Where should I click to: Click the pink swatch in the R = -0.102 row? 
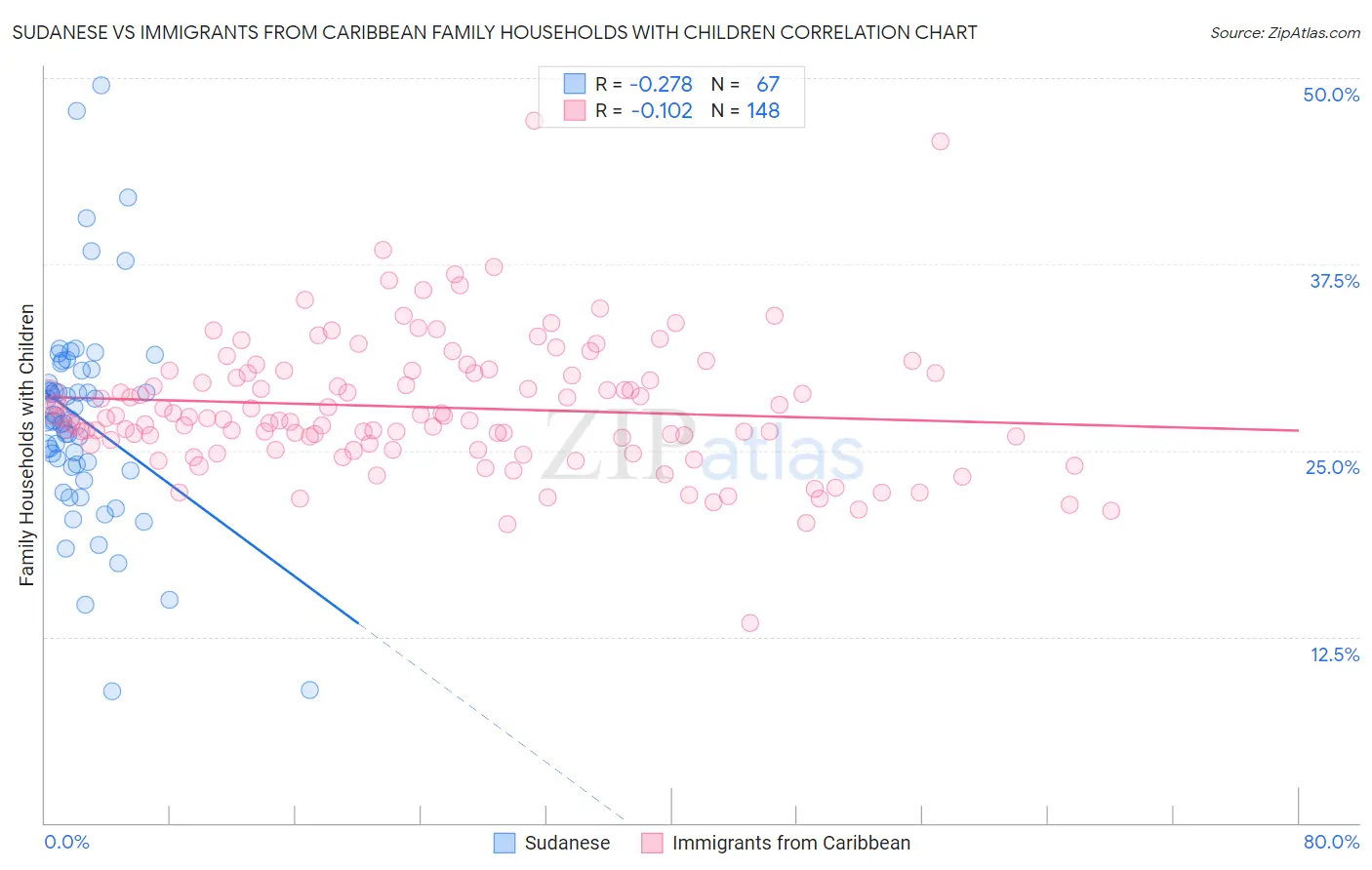pos(575,110)
